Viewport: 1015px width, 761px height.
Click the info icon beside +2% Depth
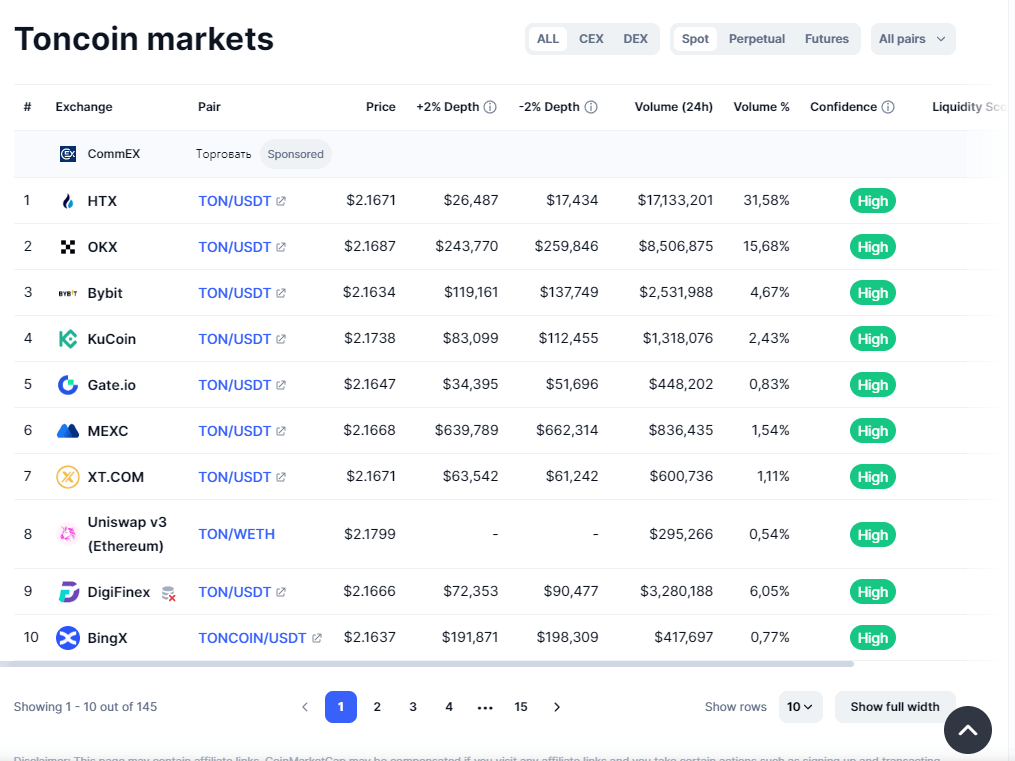490,107
